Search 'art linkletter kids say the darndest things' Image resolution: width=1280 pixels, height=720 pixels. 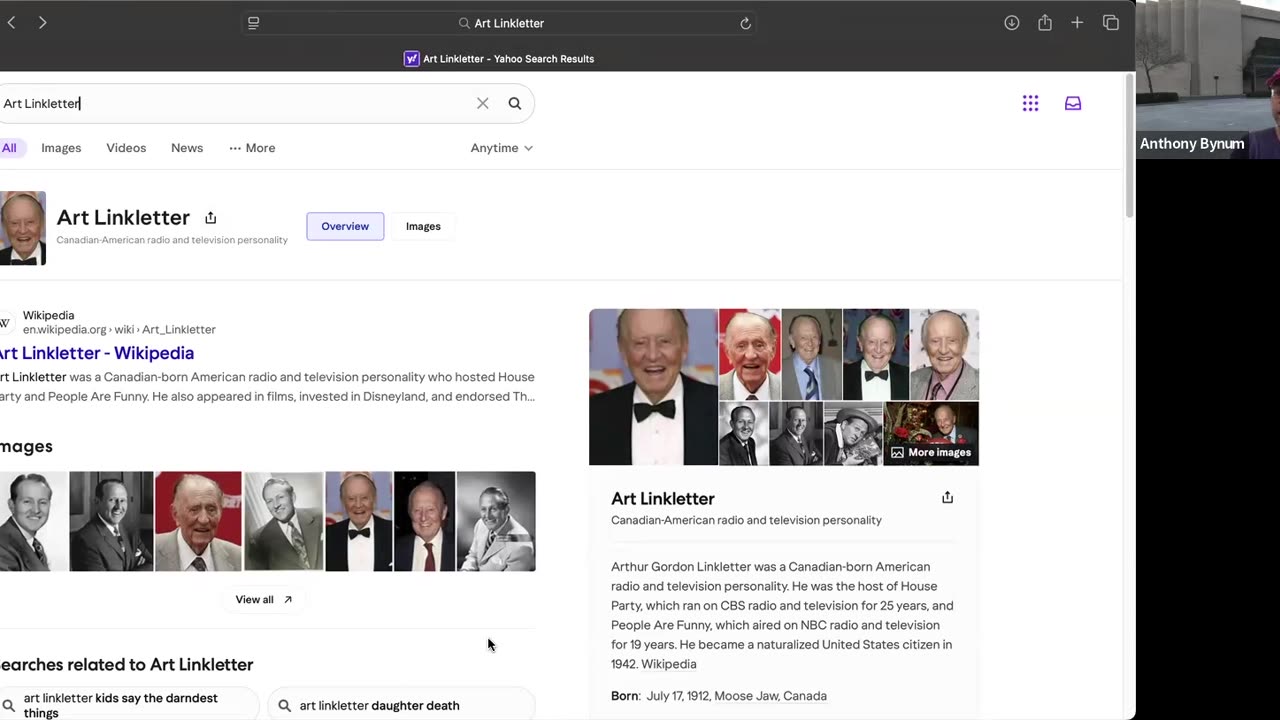130,705
